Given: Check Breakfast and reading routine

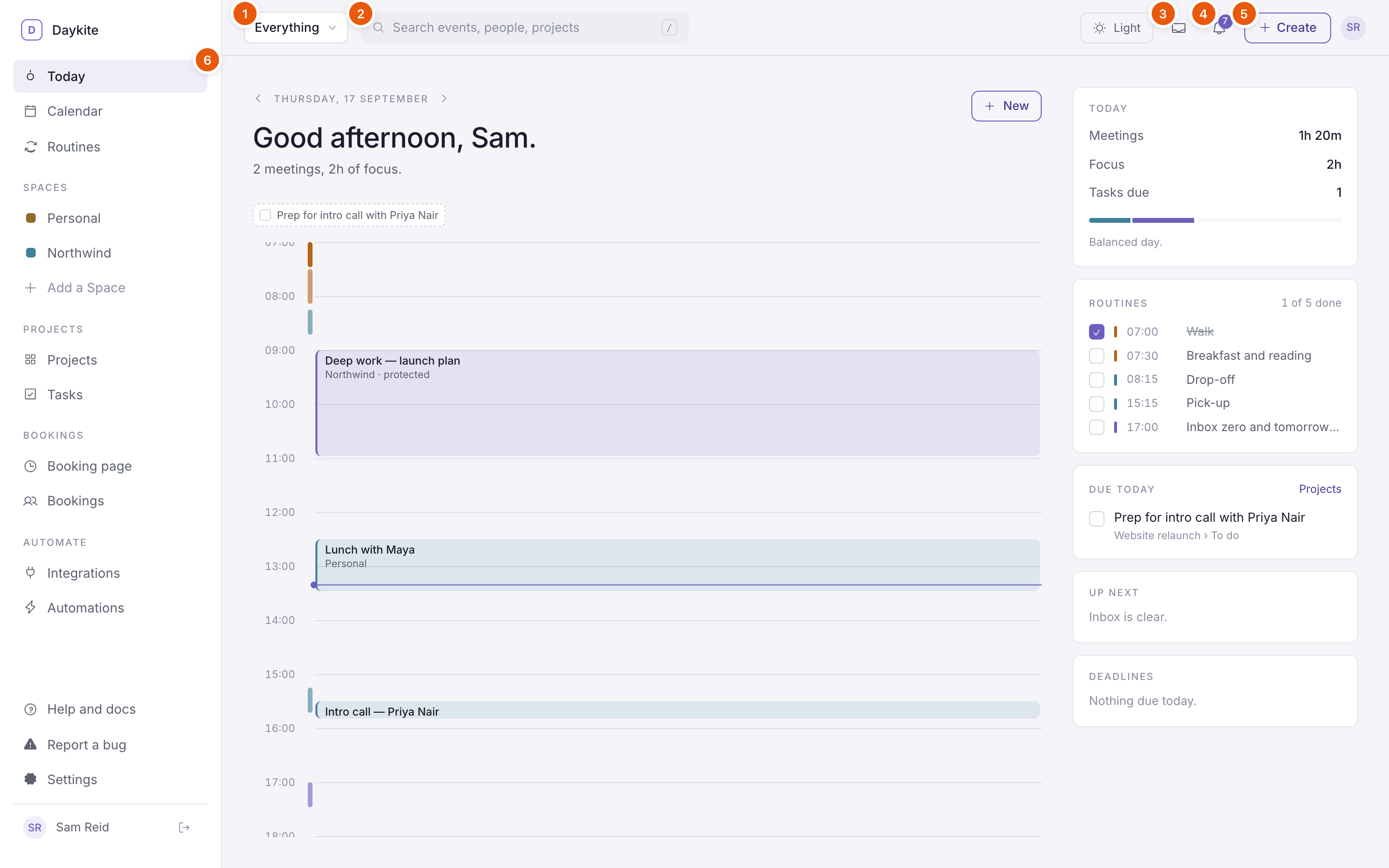Looking at the screenshot, I should [1096, 356].
